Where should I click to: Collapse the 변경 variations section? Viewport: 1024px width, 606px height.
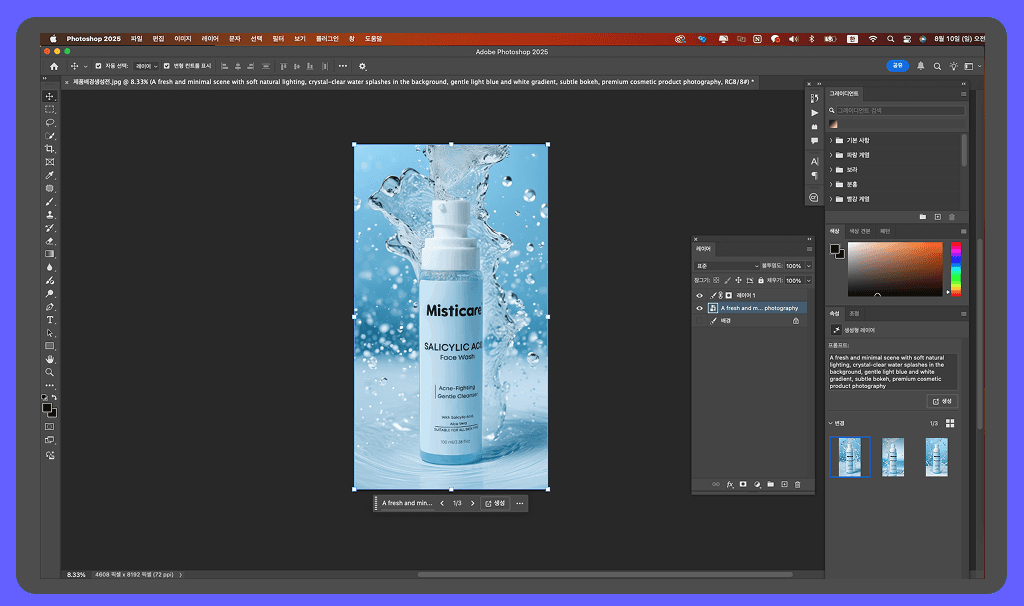point(831,423)
